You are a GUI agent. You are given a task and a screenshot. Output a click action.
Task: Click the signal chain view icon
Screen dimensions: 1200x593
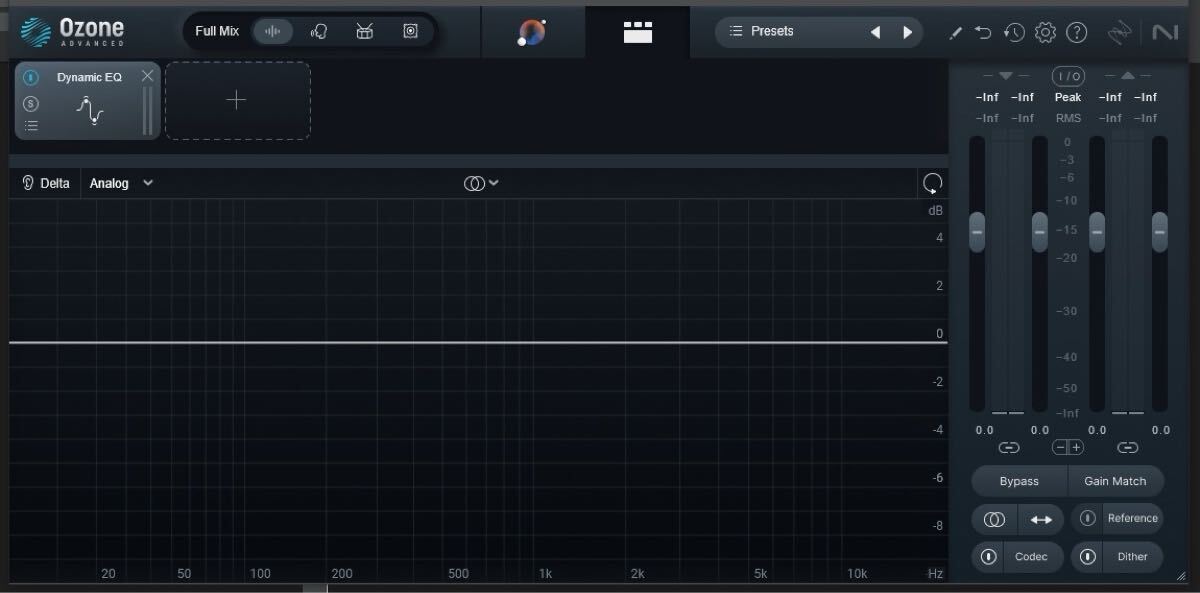tap(637, 31)
